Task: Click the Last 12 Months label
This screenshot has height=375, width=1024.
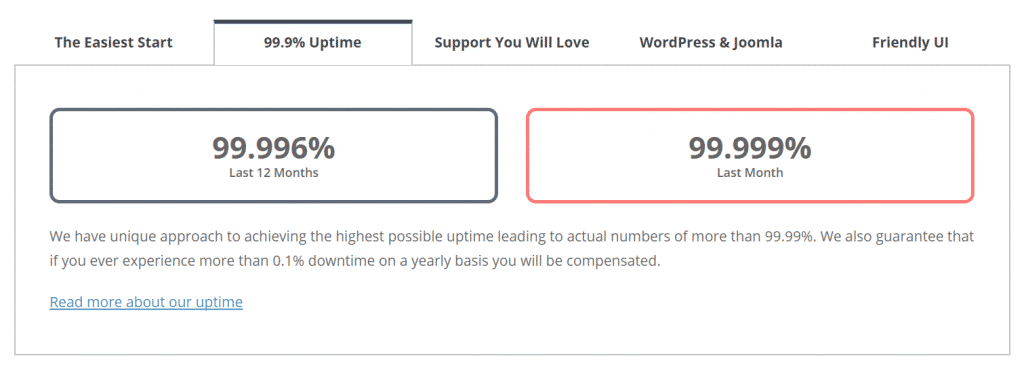Action: 274,173
